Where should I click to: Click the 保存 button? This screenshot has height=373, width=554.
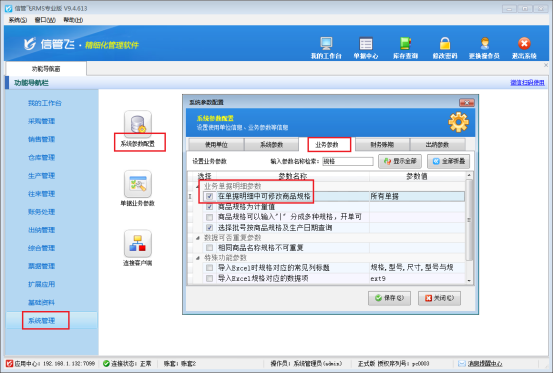(389, 298)
